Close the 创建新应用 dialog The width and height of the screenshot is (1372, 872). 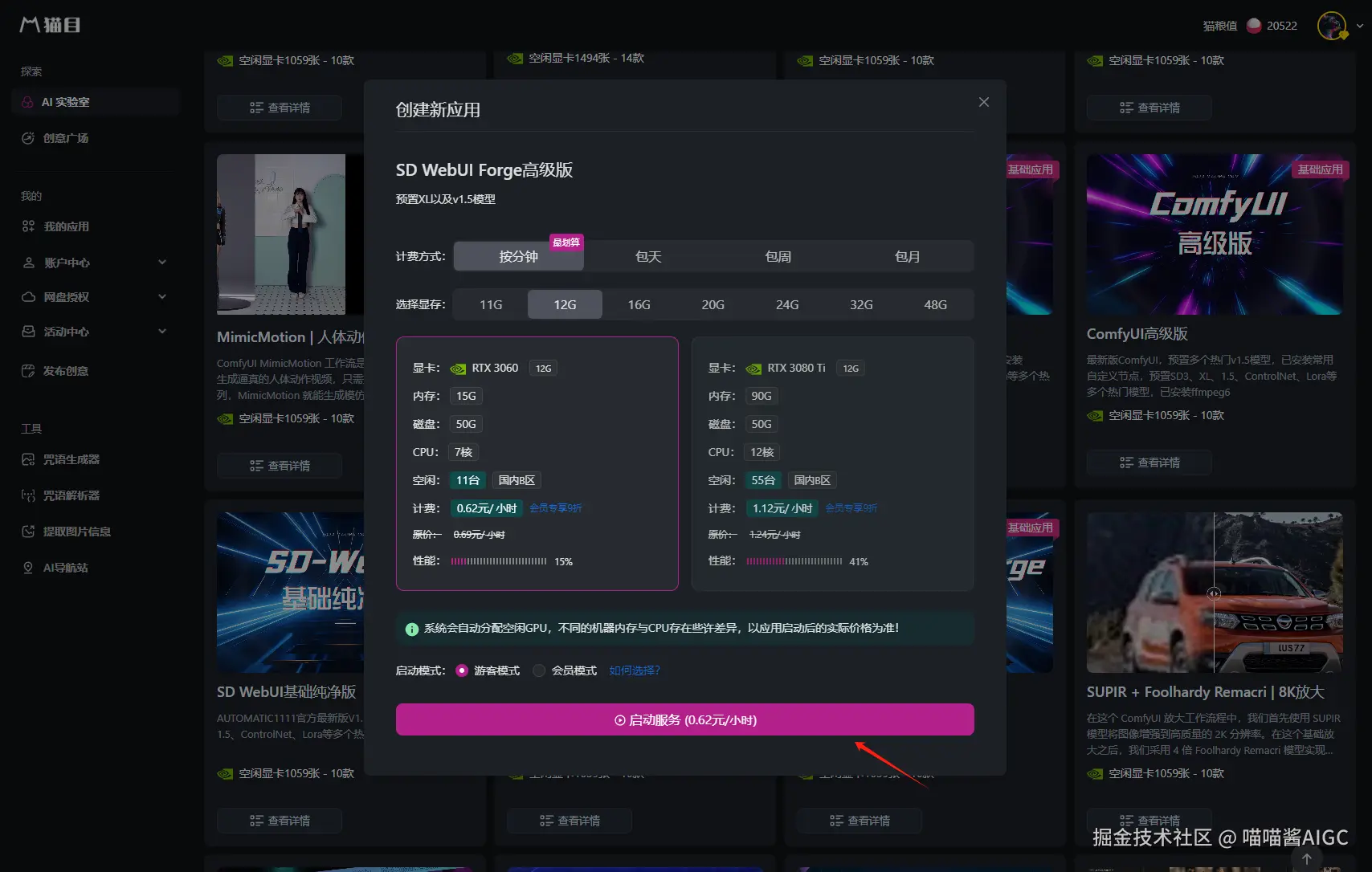click(x=984, y=102)
